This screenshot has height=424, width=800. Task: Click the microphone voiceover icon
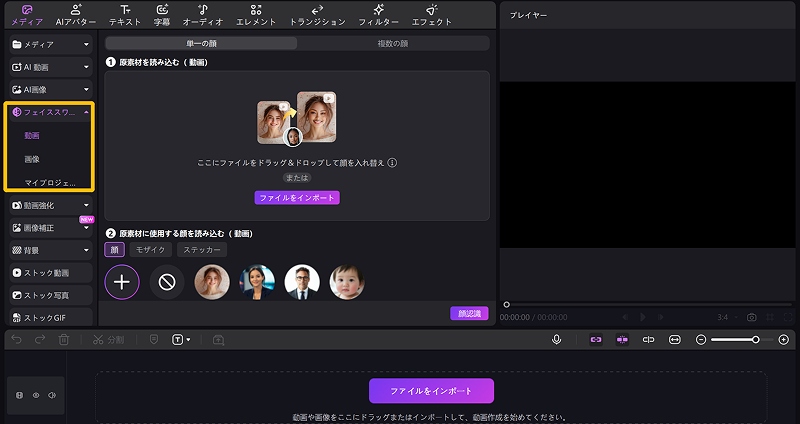tap(557, 340)
